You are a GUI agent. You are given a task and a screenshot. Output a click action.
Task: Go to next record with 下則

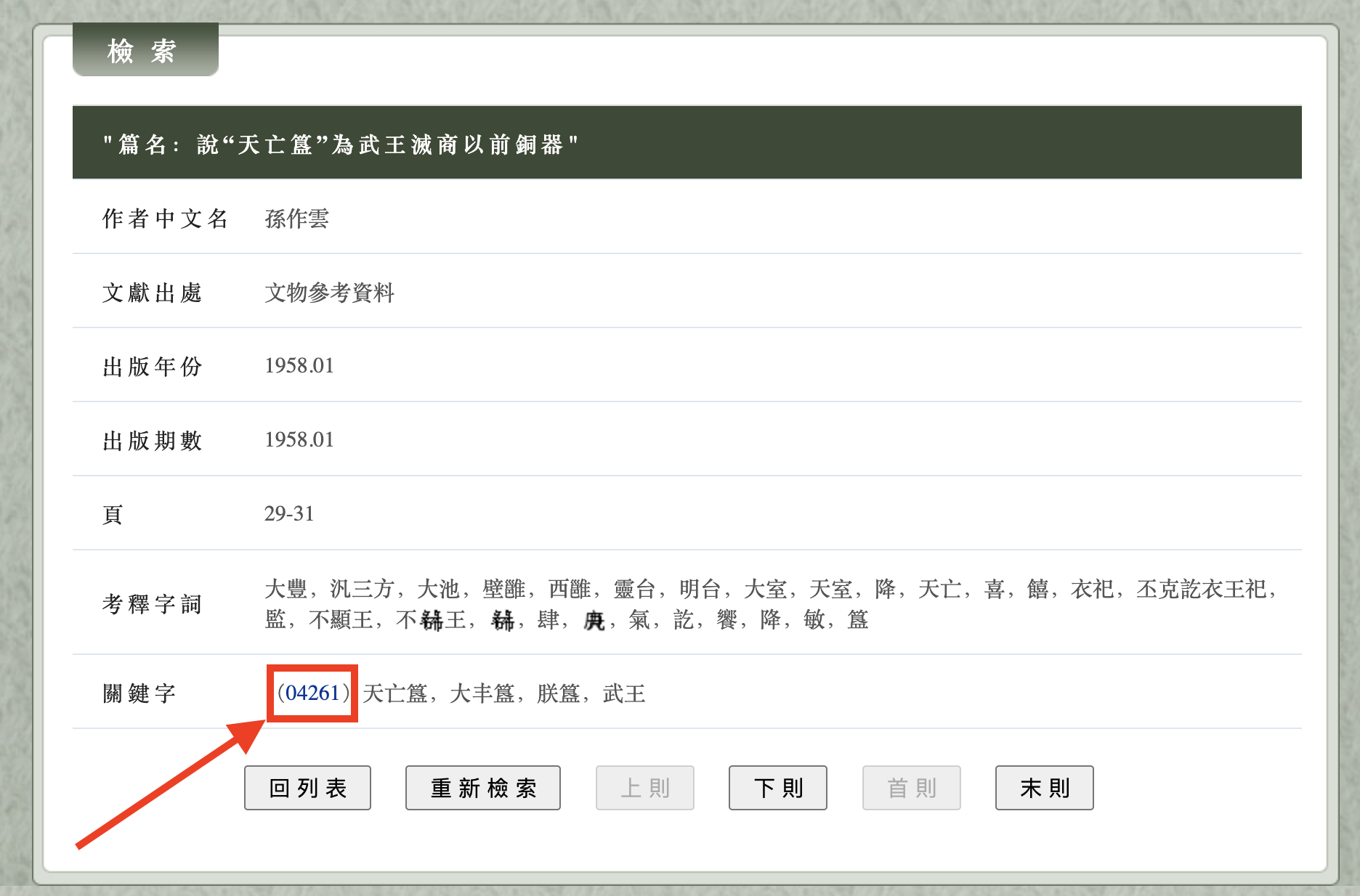(x=777, y=788)
